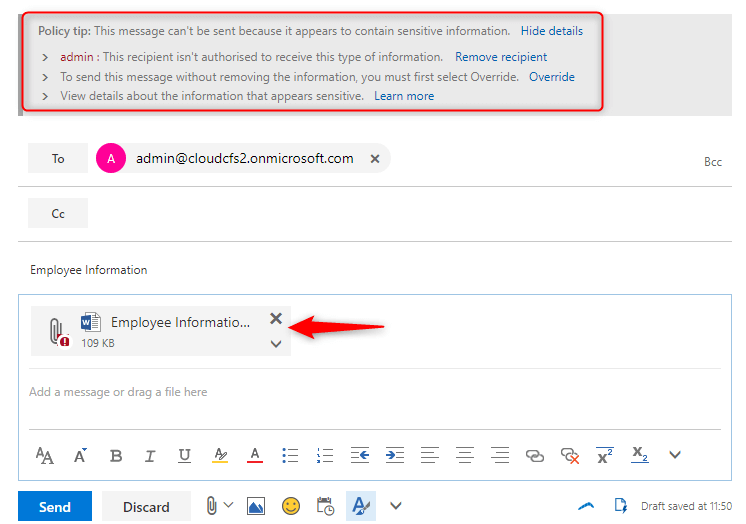Insert a bulleted list
This screenshot has height=524, width=746.
click(290, 455)
